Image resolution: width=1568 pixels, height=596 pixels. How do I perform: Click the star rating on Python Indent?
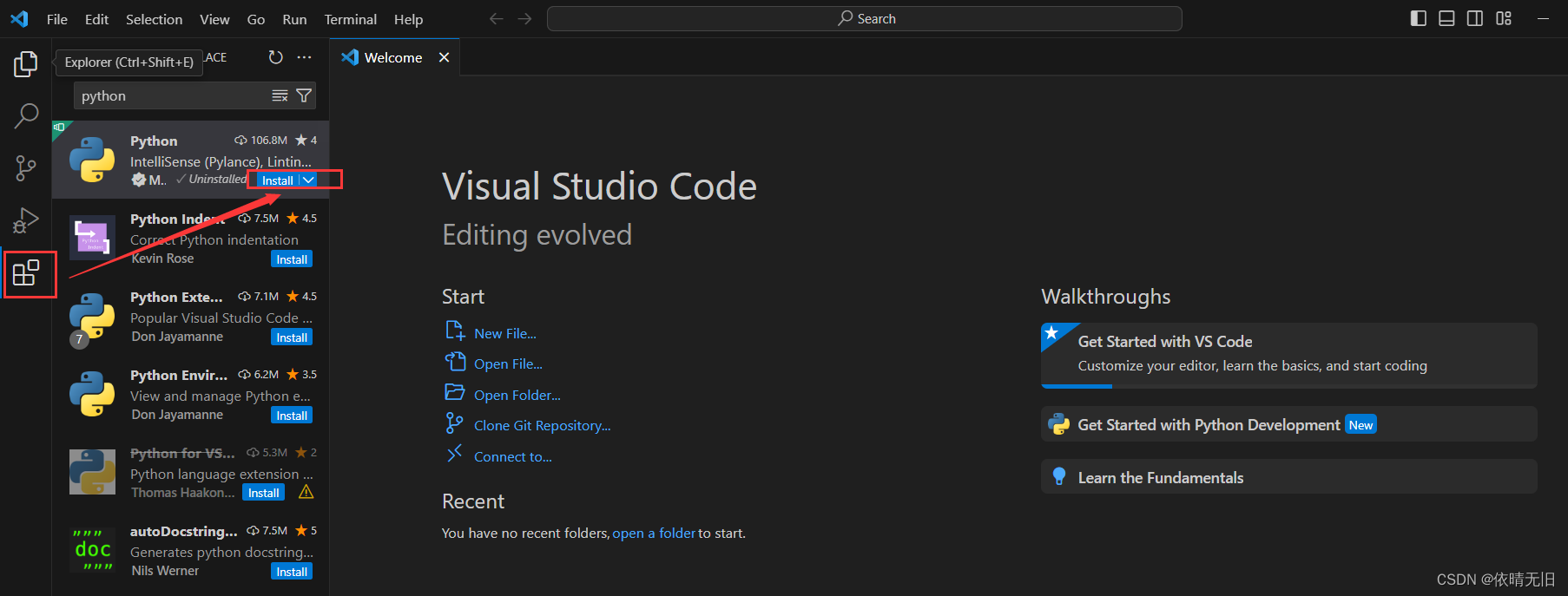point(301,219)
